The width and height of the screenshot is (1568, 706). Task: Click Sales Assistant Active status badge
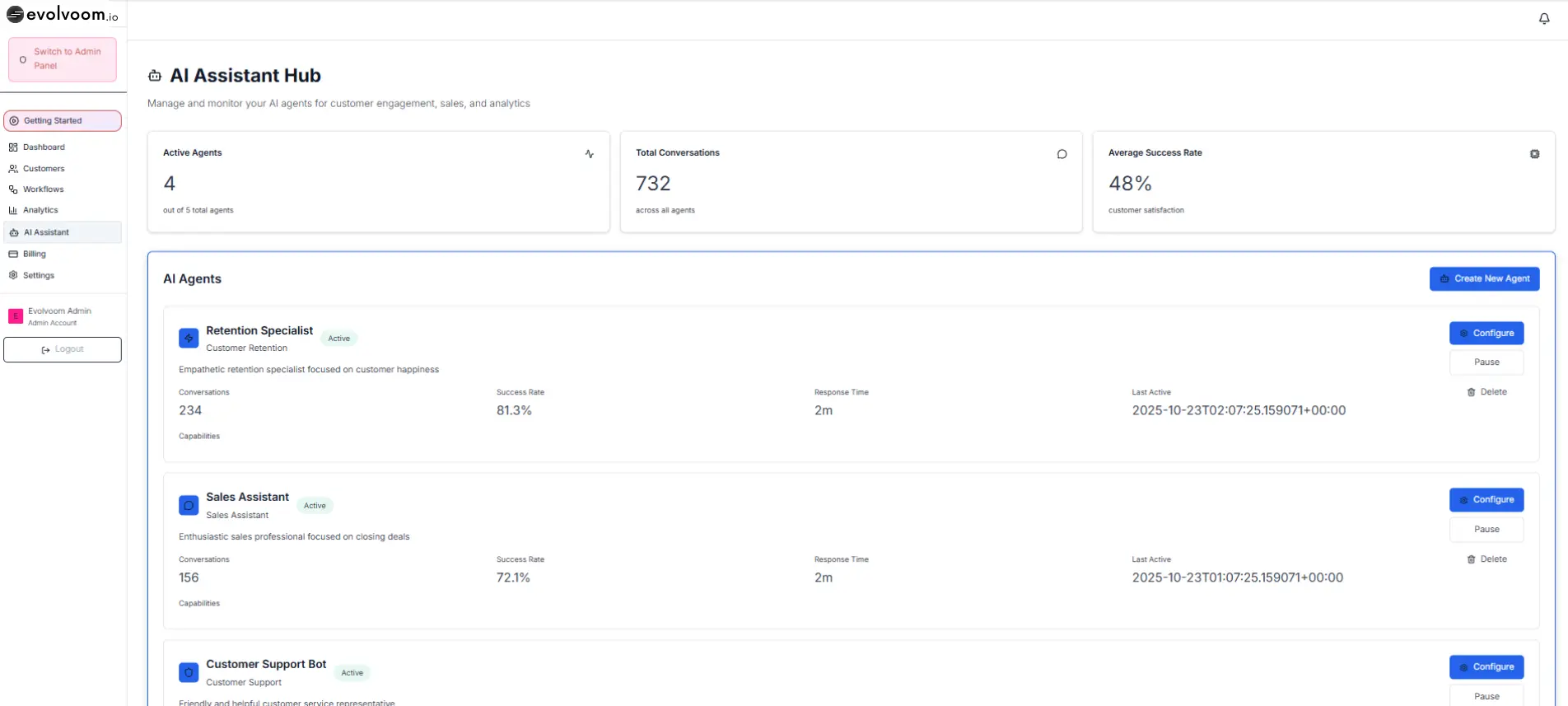point(315,506)
